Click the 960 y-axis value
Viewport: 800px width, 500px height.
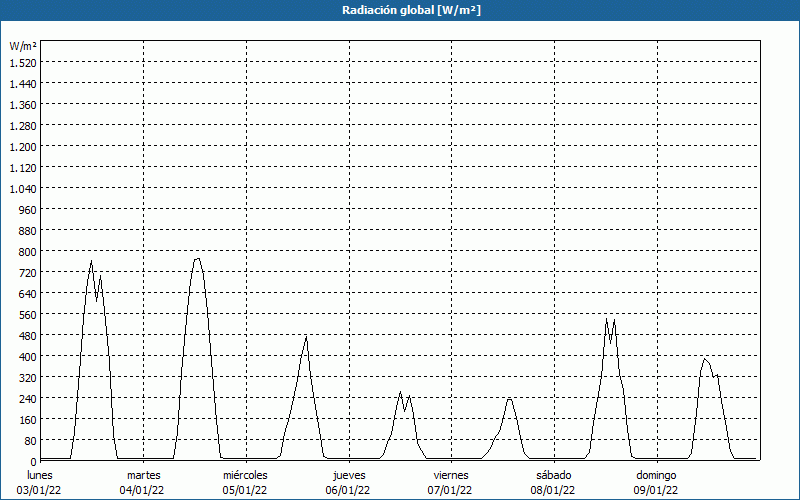(x=28, y=209)
